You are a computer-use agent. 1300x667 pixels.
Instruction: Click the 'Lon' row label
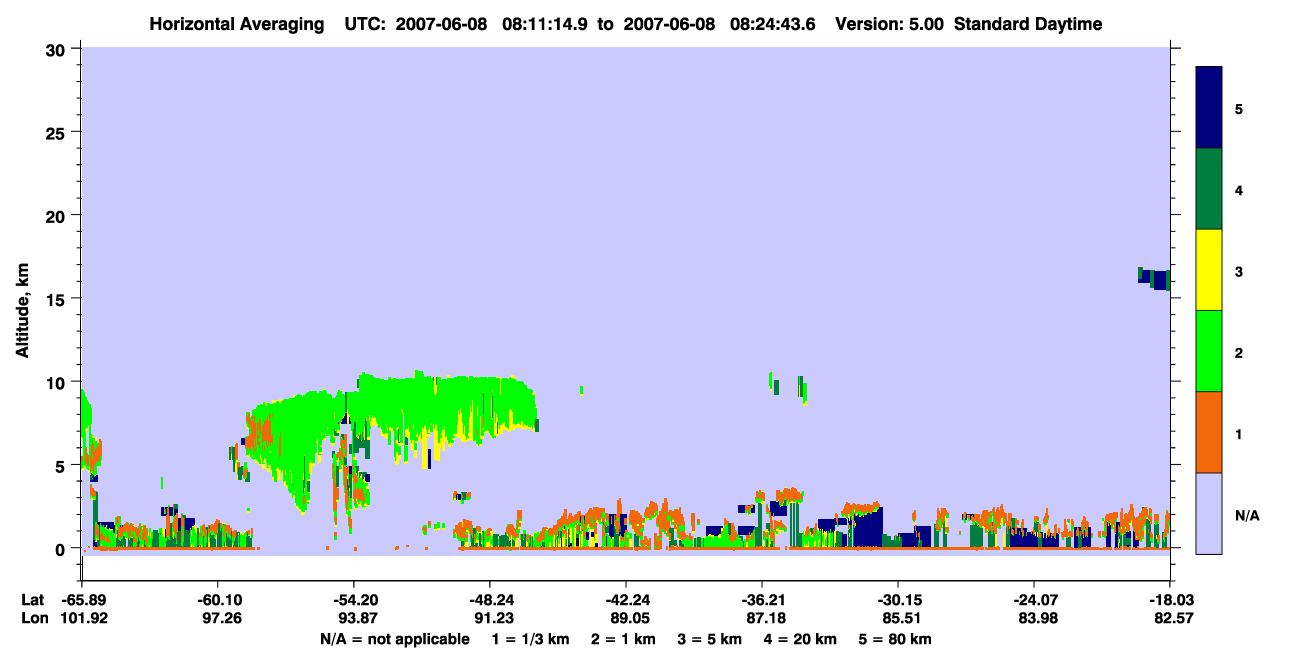click(x=33, y=618)
